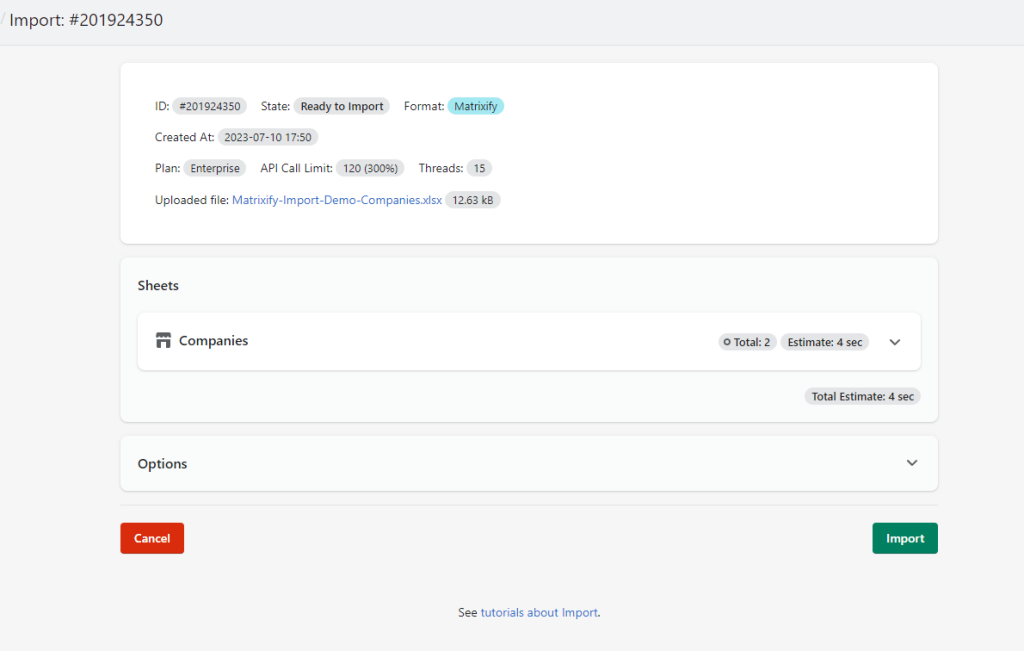Click the Estimate: 4 sec badge
Viewport: 1024px width, 651px height.
pos(824,341)
